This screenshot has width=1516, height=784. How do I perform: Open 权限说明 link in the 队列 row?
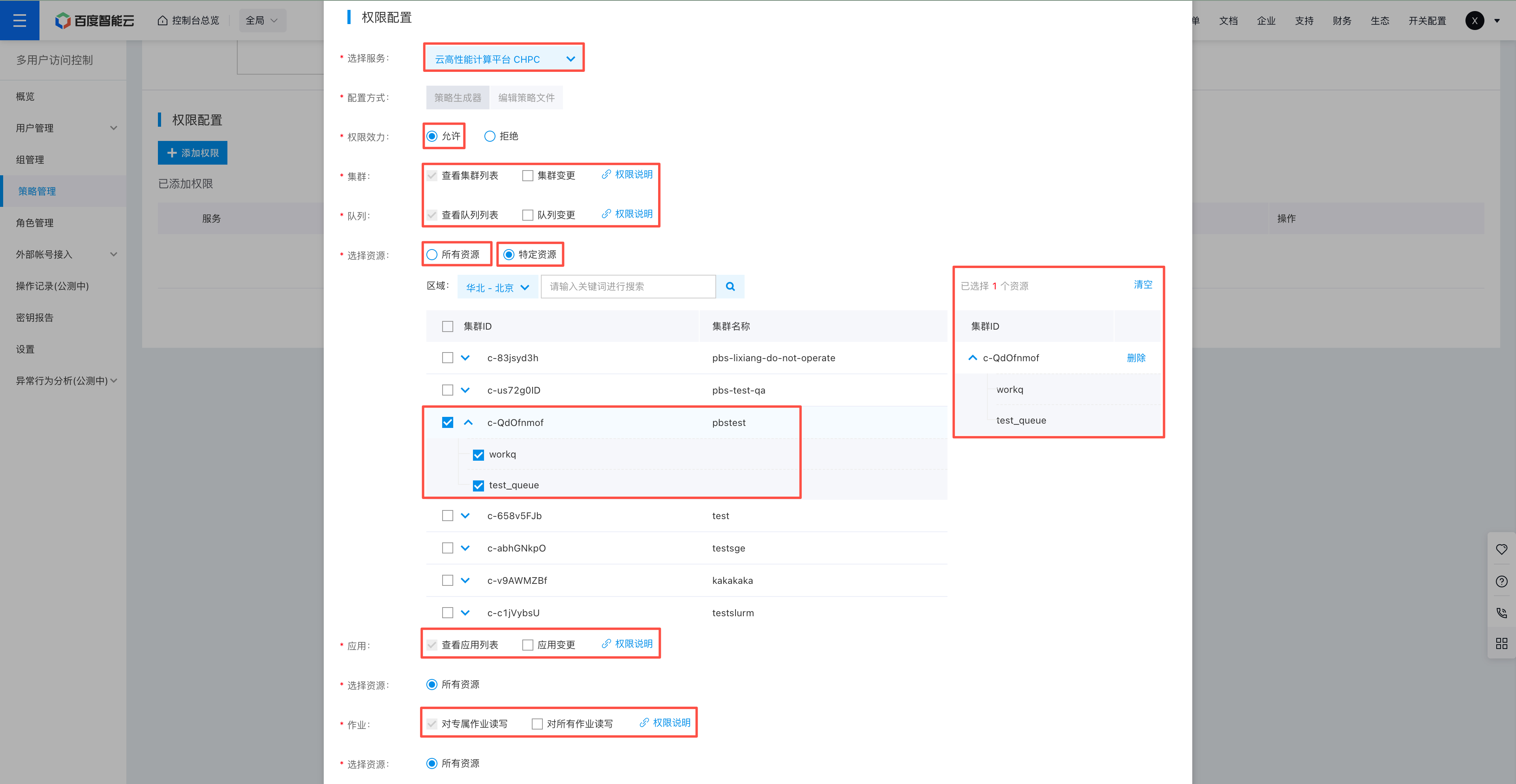(x=627, y=214)
